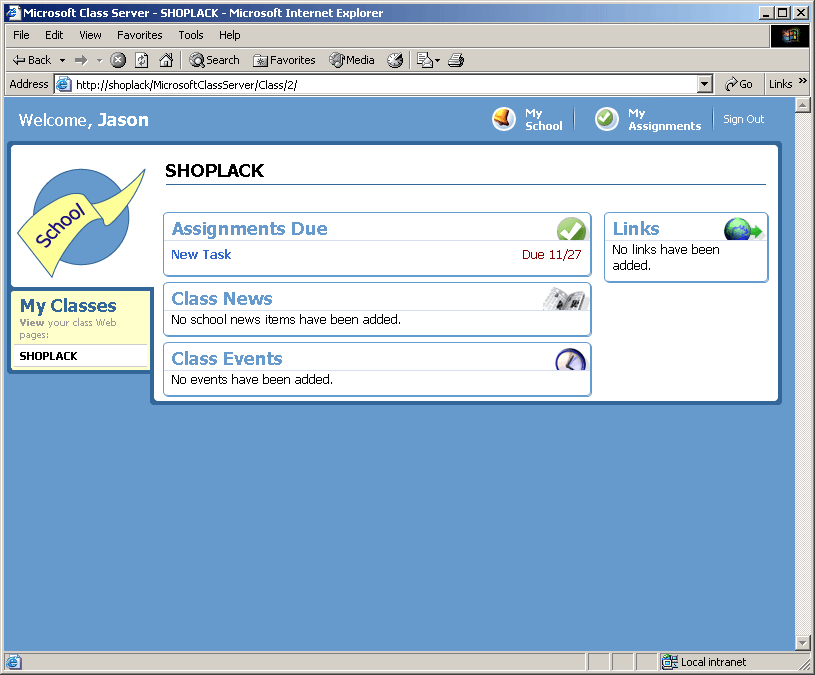Open the Back history dropdown arrow
This screenshot has width=815, height=675.
pyautogui.click(x=62, y=60)
